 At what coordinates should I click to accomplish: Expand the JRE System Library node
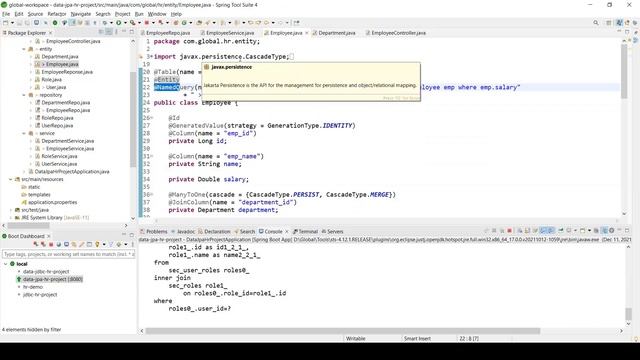tap(10, 218)
